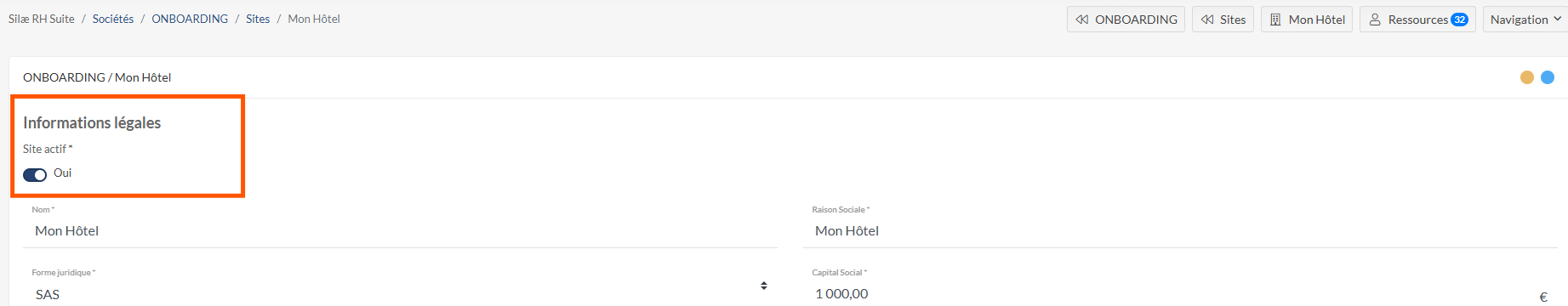This screenshot has height=306, width=1568.
Task: Go to ONBOARDING breadcrumb link
Action: pos(190,19)
